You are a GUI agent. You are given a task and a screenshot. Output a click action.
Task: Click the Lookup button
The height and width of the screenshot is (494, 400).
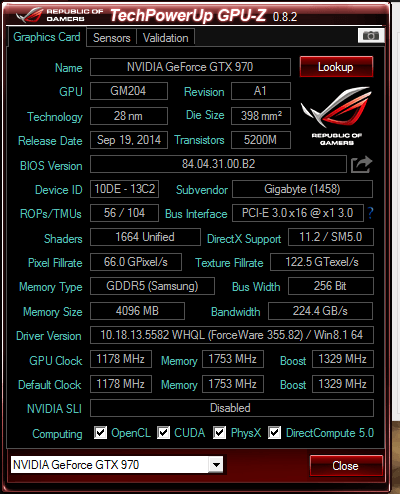[x=336, y=67]
